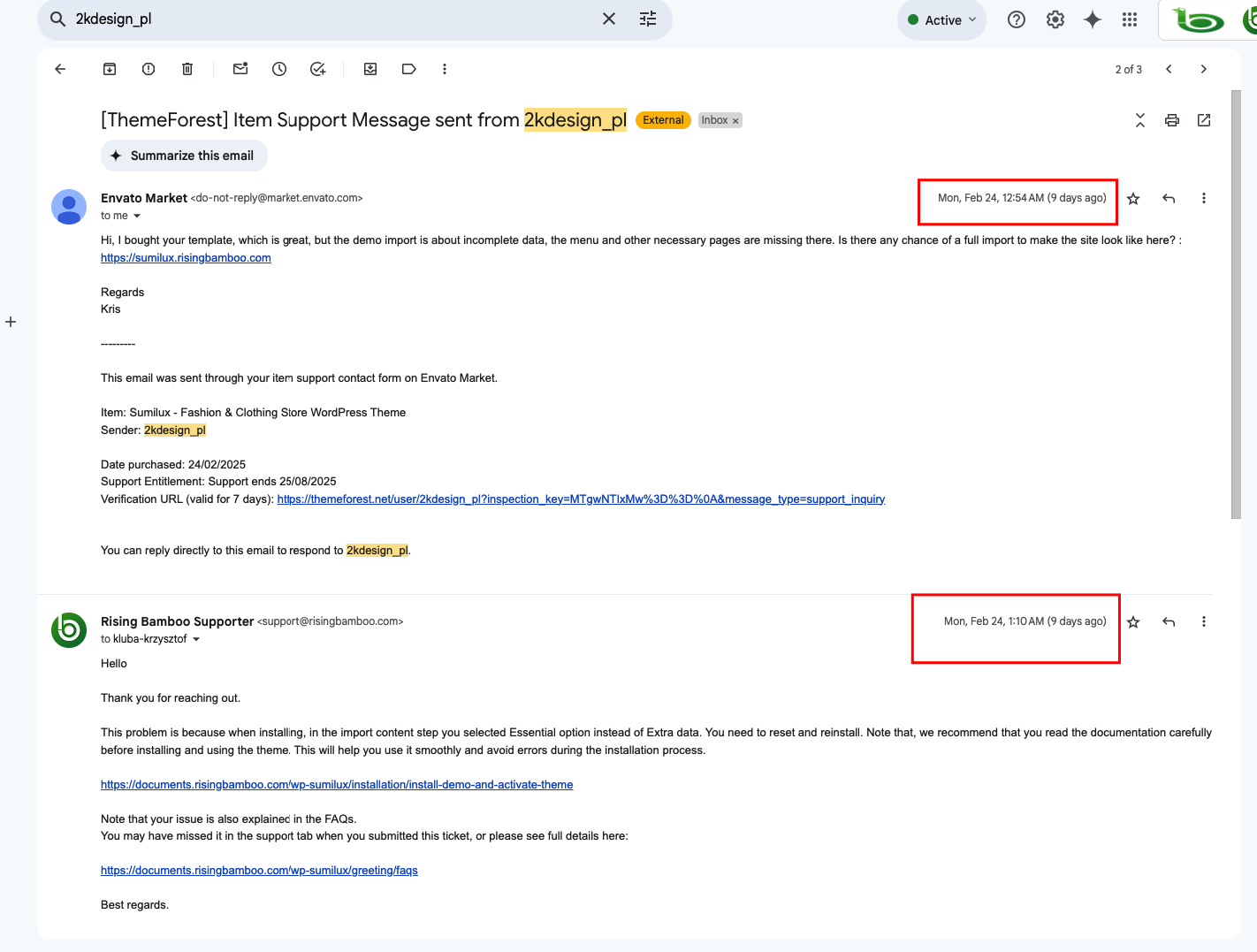Clear the search query with X
Image resolution: width=1257 pixels, height=952 pixels.
[x=609, y=19]
